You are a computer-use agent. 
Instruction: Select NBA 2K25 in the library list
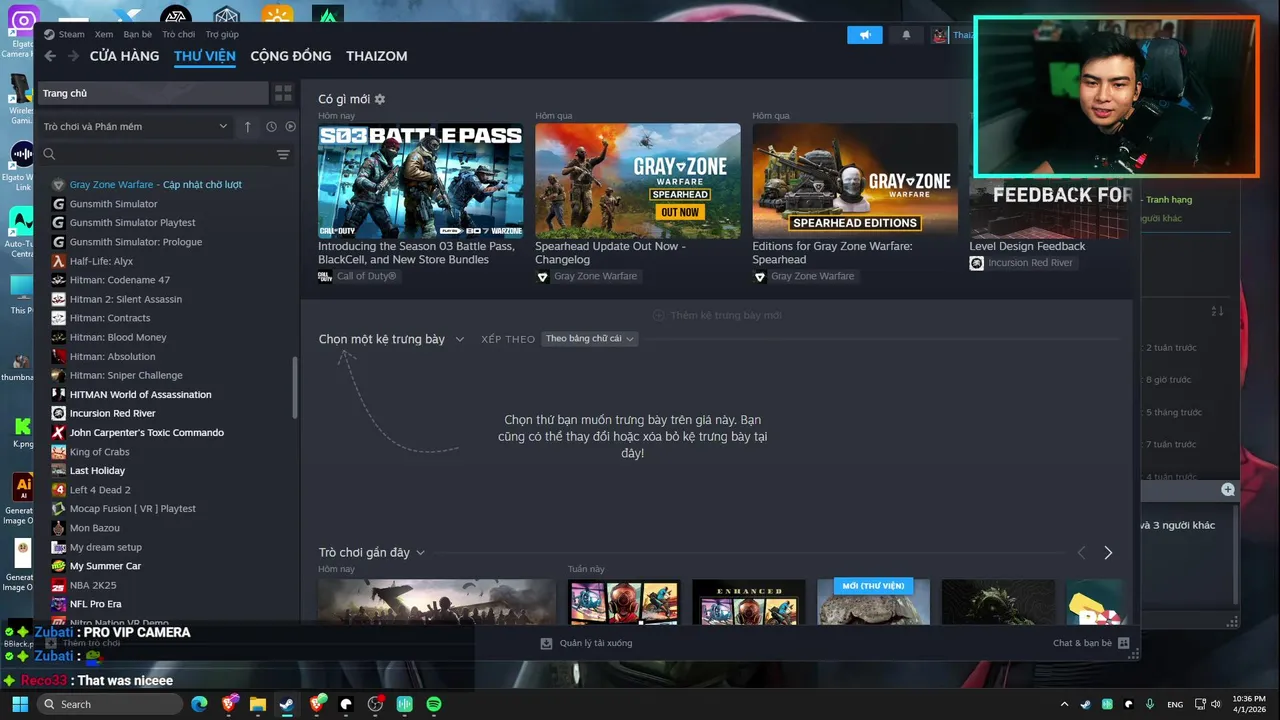point(93,585)
